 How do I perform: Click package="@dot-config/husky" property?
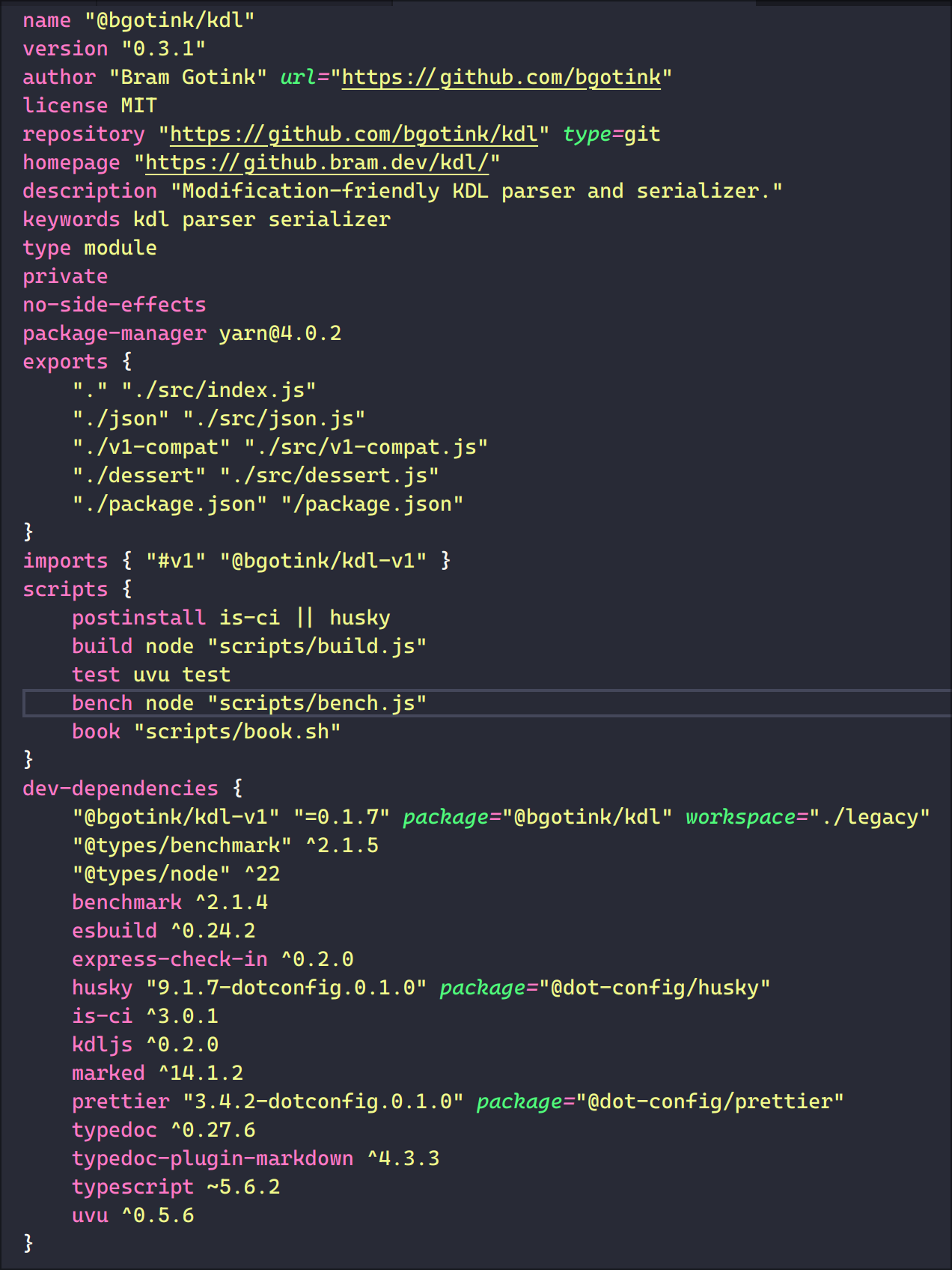tap(605, 988)
